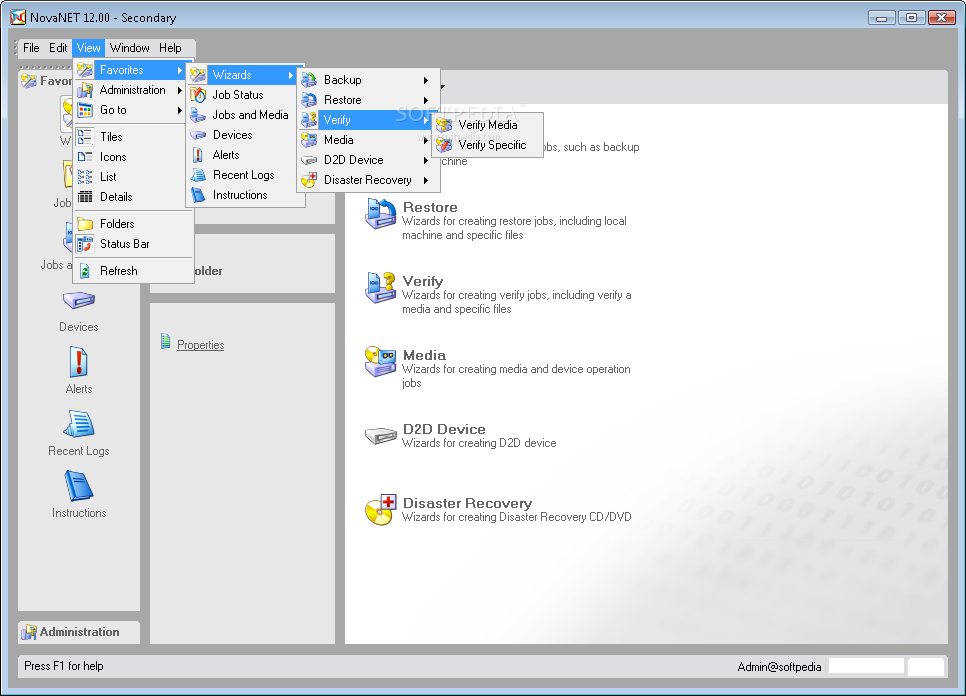Viewport: 966px width, 696px height.
Task: Click Admin@softpedia in status bar
Action: click(x=779, y=667)
